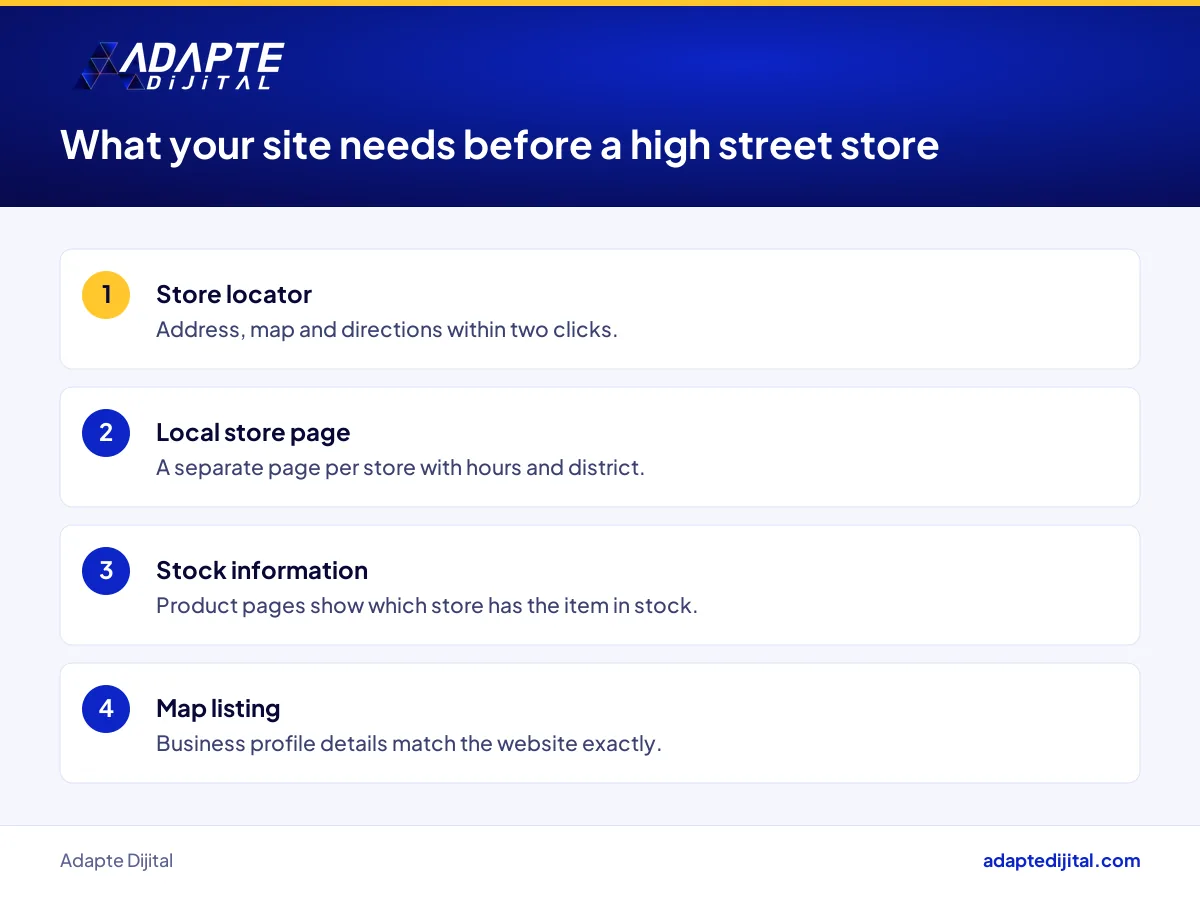Select the headline 'What your site needs before a high street store'
Viewport: 1200px width, 911px height.
click(500, 145)
